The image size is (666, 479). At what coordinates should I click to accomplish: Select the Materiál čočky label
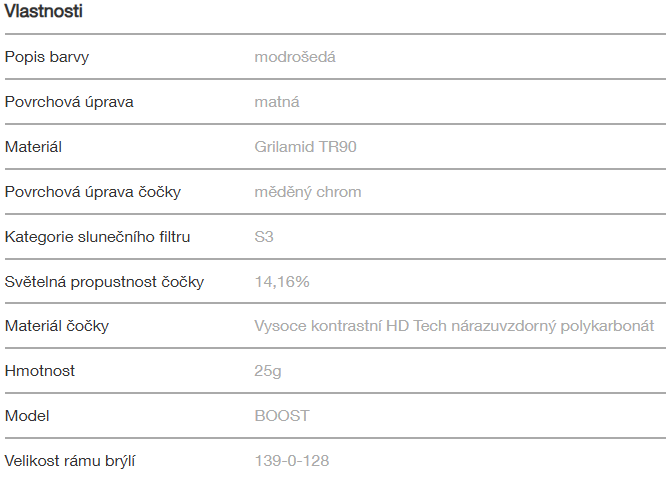(x=57, y=326)
